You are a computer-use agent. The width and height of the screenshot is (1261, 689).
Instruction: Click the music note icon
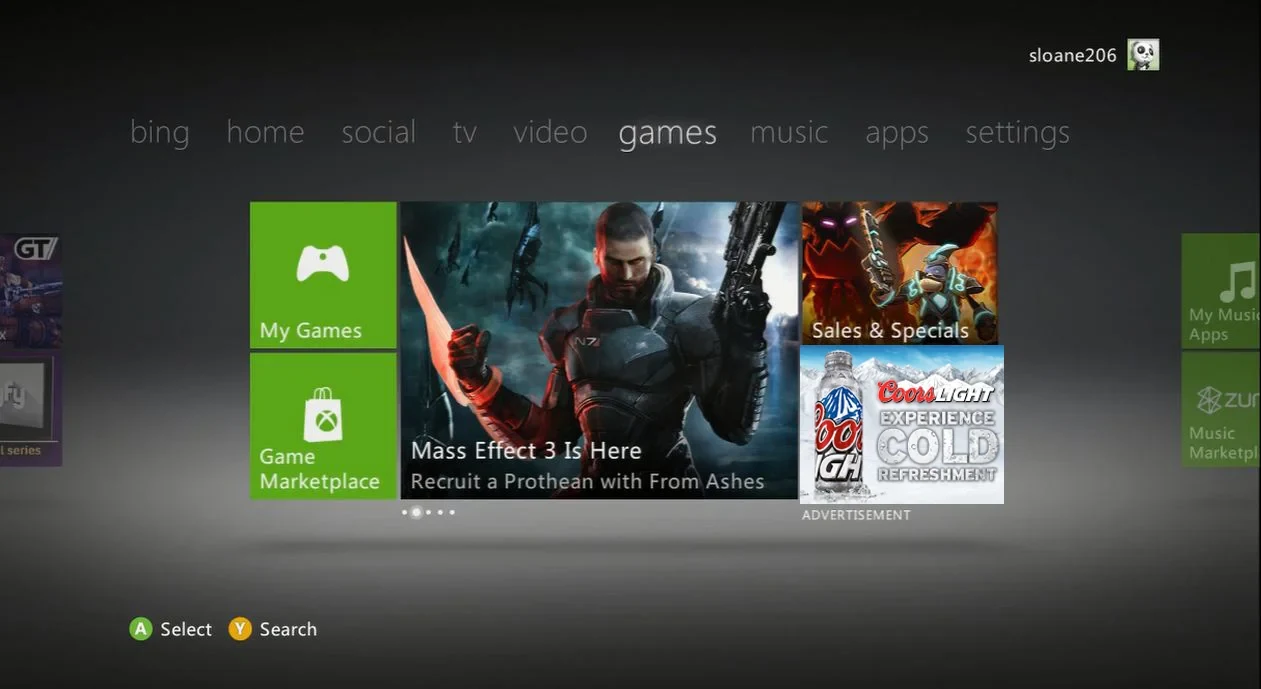click(x=1237, y=282)
